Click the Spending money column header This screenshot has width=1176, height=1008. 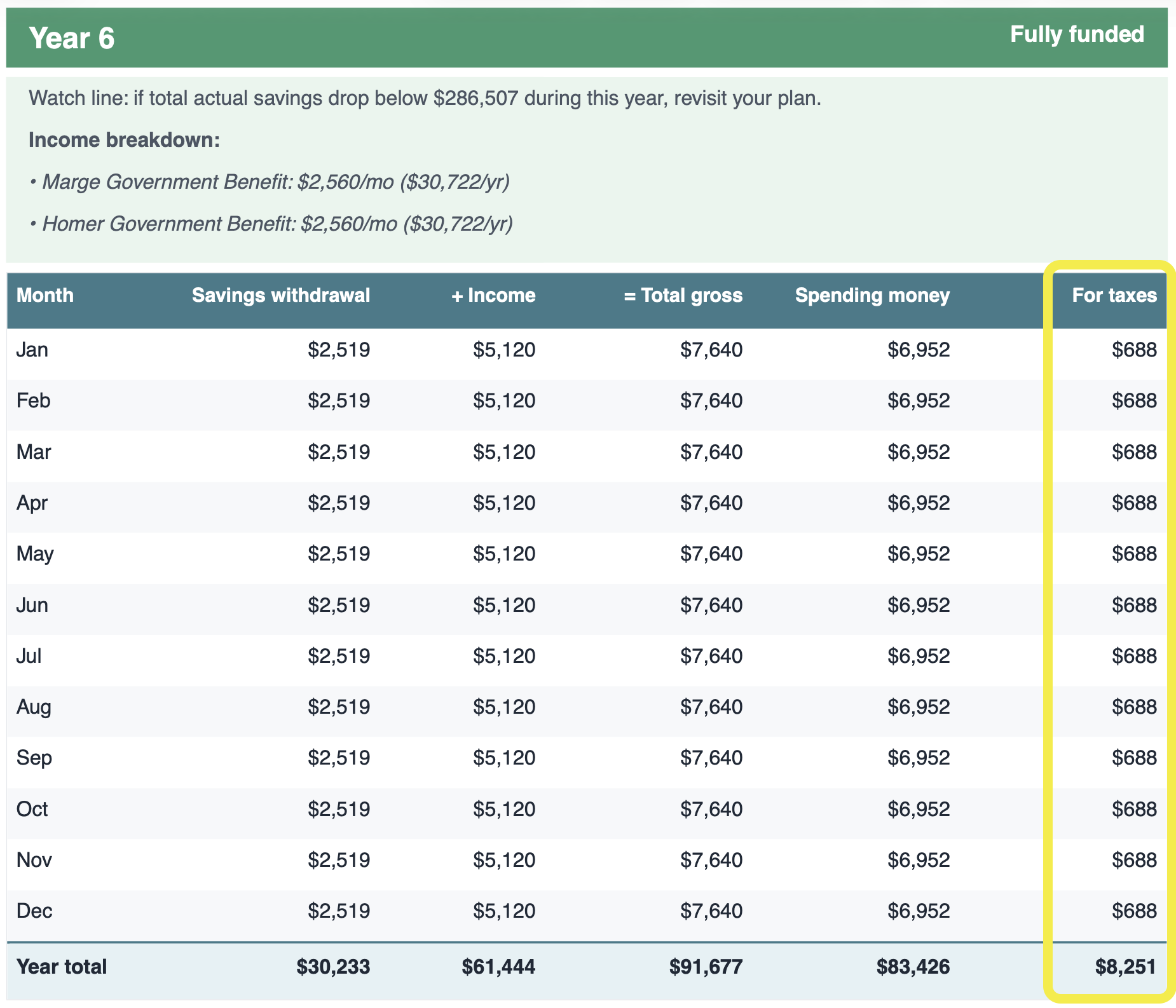pyautogui.click(x=872, y=296)
